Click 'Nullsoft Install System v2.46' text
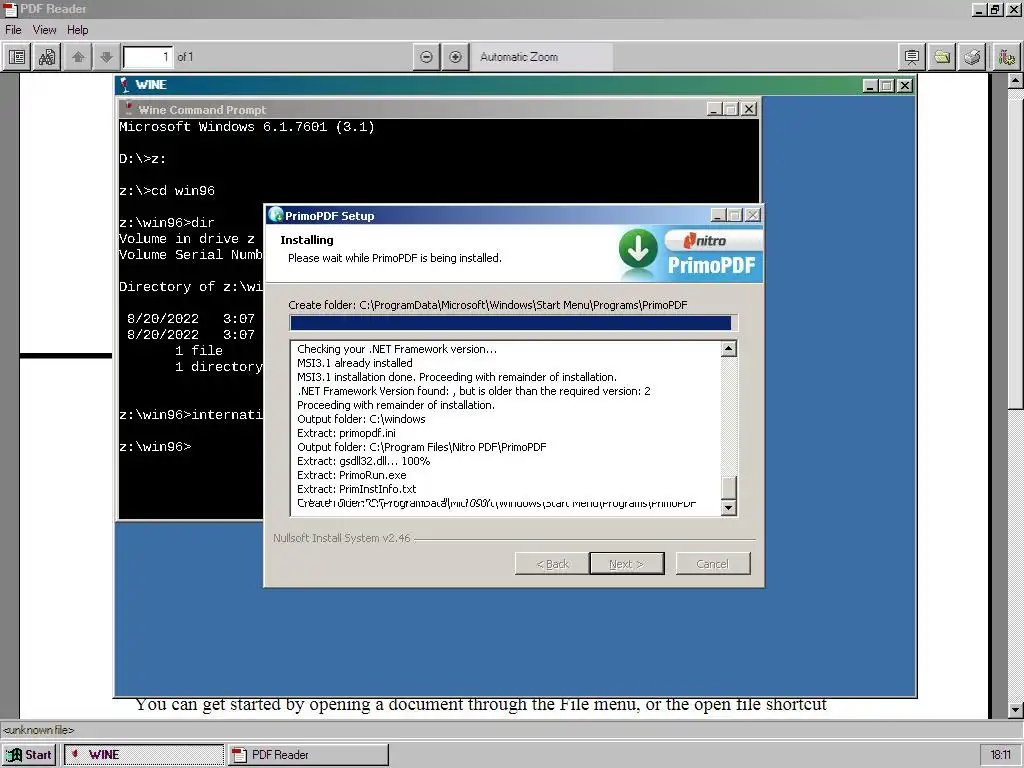The image size is (1024, 768). coord(342,538)
